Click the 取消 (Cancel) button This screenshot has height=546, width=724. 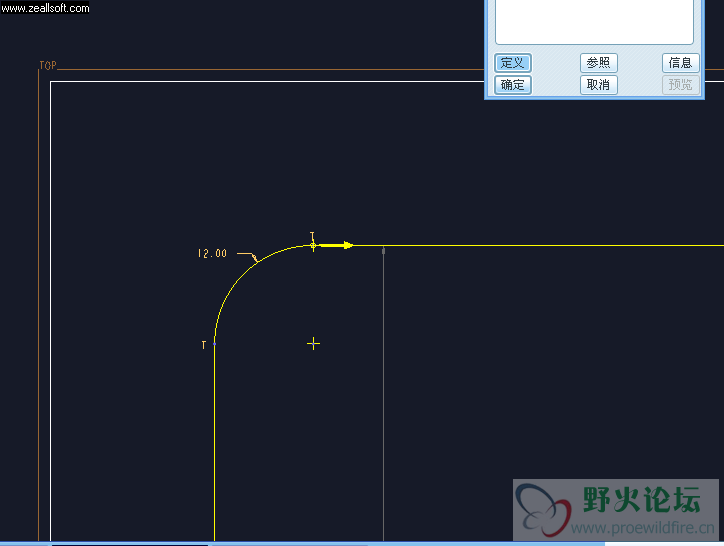[598, 85]
